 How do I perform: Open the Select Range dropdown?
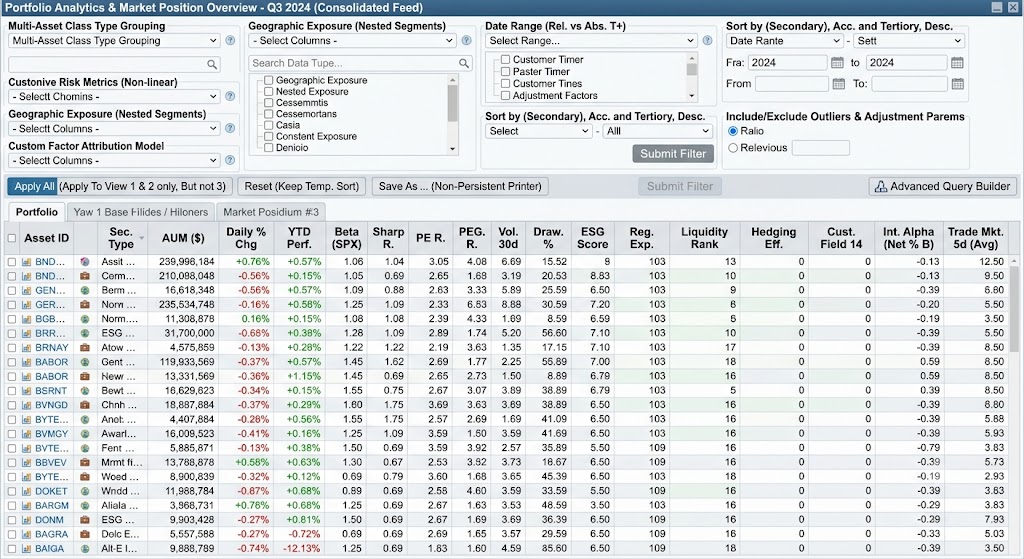592,40
